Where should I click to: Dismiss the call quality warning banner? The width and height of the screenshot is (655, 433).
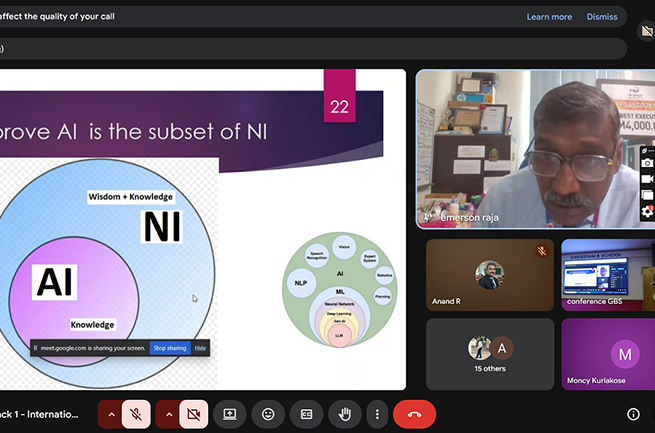coord(602,17)
